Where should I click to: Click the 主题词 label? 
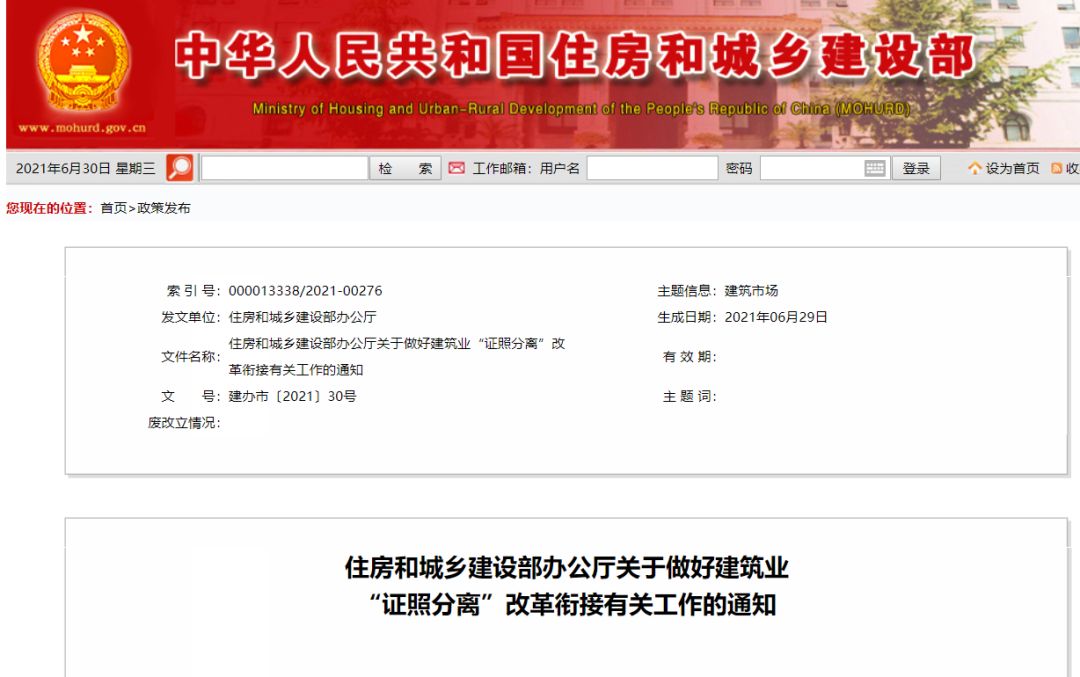click(689, 396)
